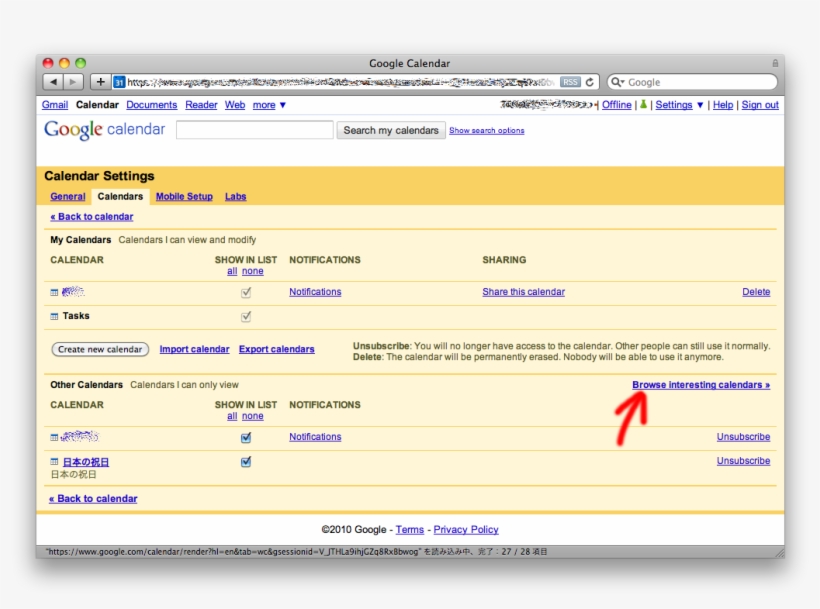The height and width of the screenshot is (609, 820).
Task: Click the Export calendars link
Action: point(277,349)
